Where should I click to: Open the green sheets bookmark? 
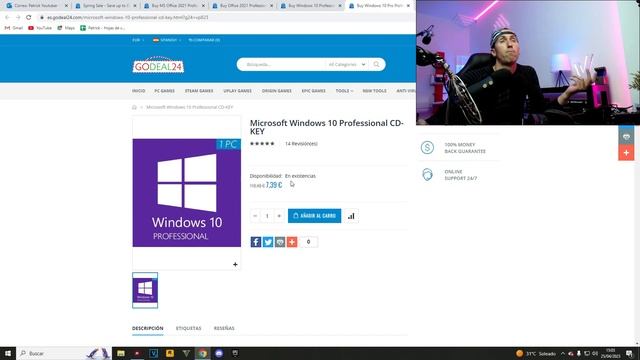point(102,28)
